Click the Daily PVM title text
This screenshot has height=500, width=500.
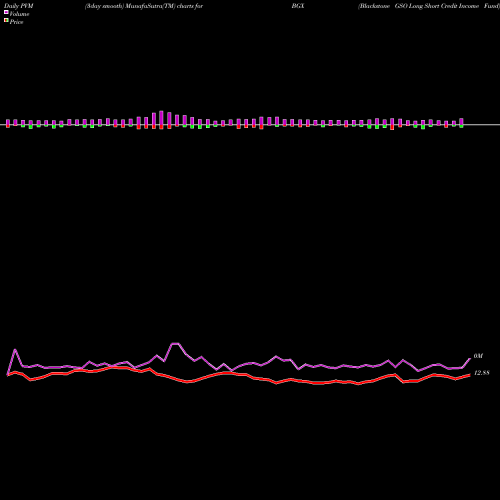tap(19, 6)
